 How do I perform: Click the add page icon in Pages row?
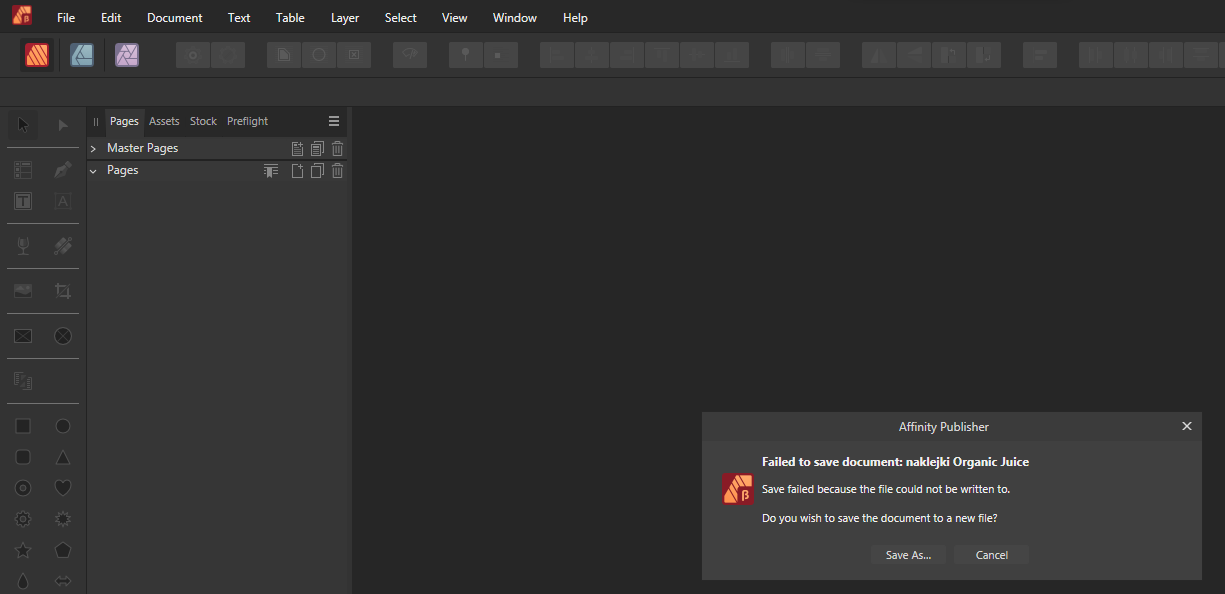tap(297, 171)
